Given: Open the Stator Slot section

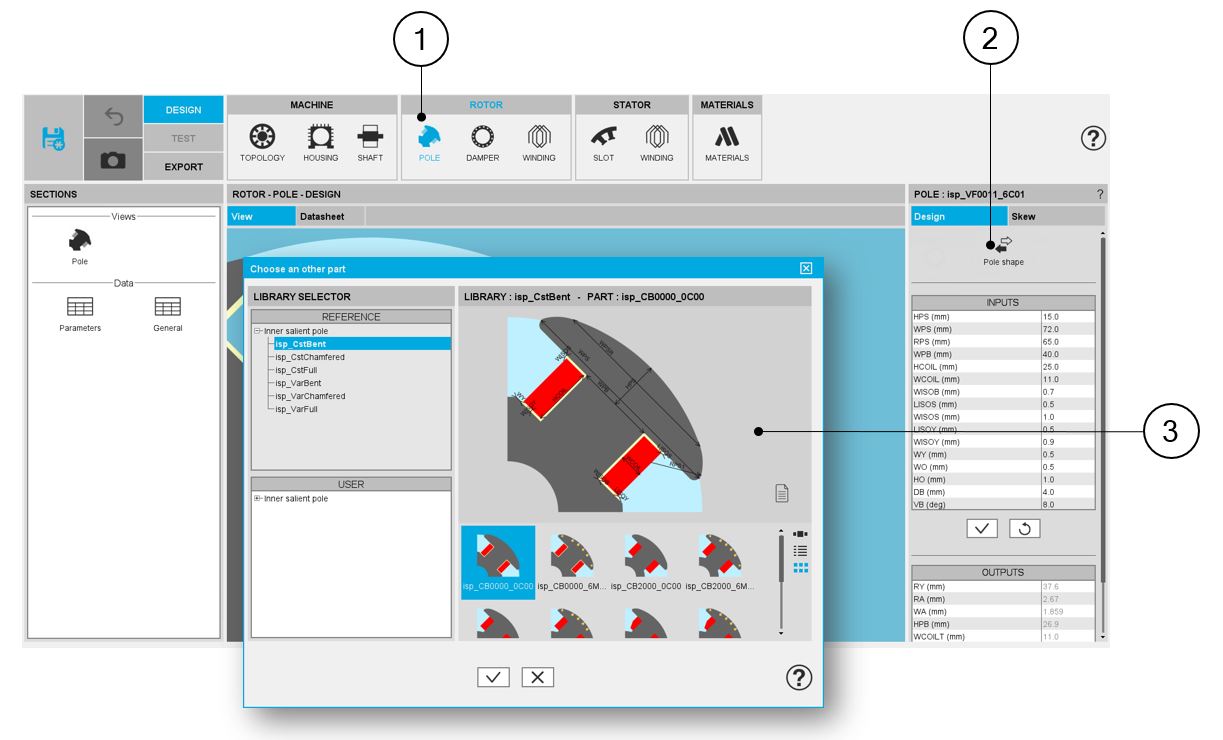Looking at the screenshot, I should [x=603, y=142].
